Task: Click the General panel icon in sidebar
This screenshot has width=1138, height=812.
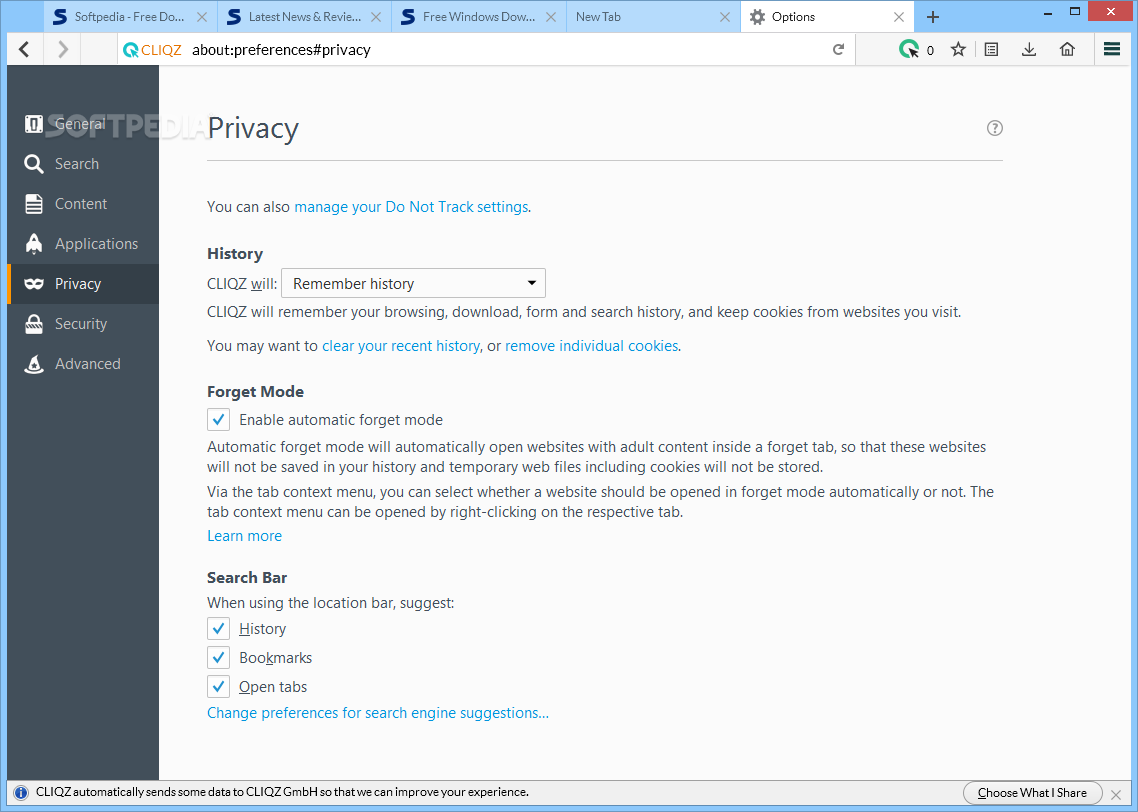Action: tap(33, 124)
